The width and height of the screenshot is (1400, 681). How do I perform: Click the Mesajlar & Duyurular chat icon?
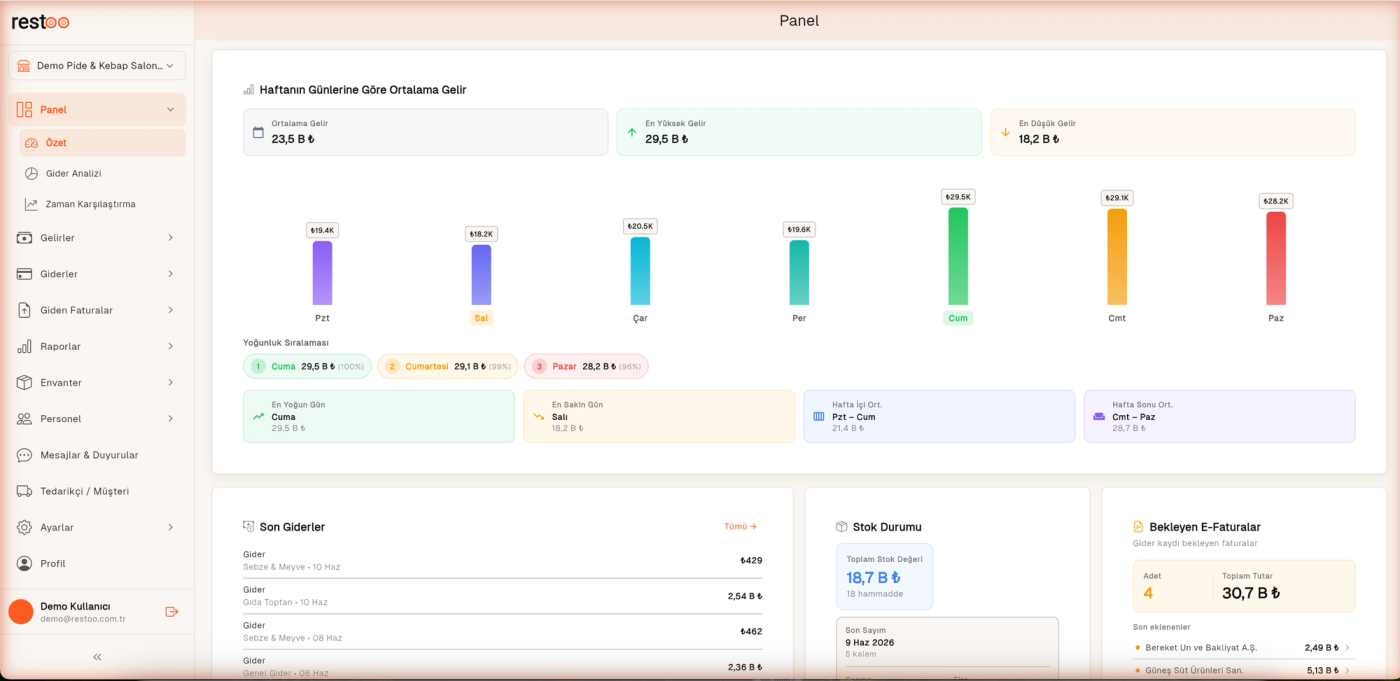click(24, 455)
